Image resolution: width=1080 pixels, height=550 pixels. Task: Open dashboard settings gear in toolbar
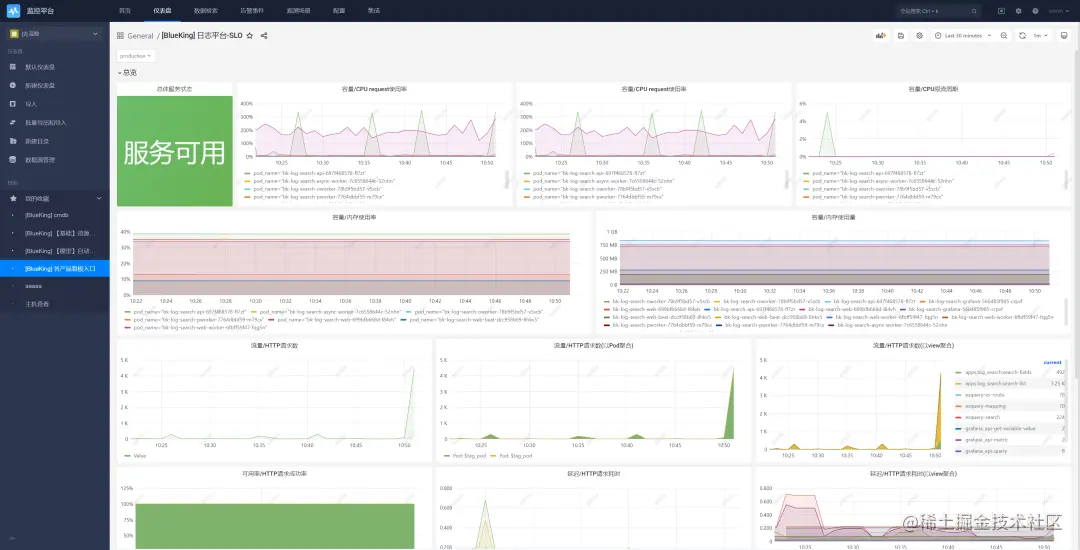[920, 36]
